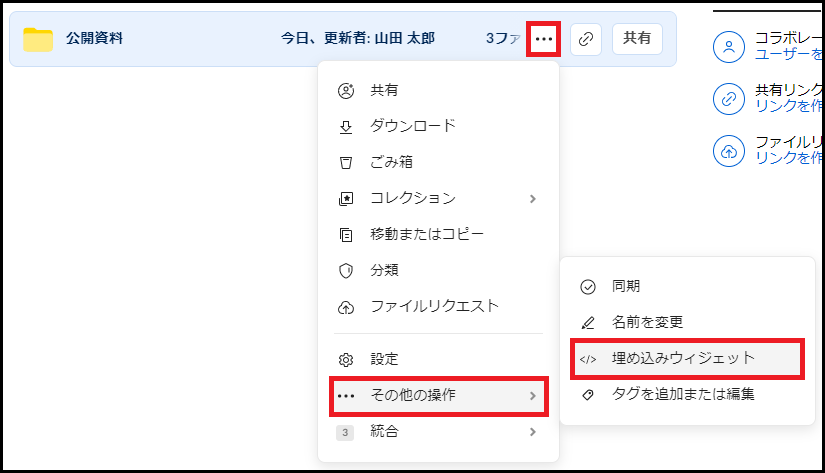This screenshot has width=825, height=473.
Task: Choose 分類 from the menu
Action: 438,270
